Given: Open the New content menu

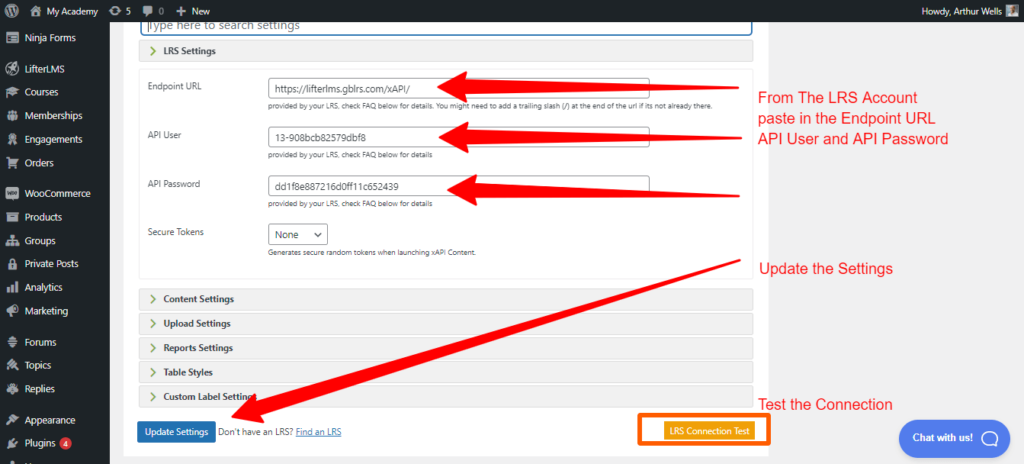Looking at the screenshot, I should click(193, 11).
